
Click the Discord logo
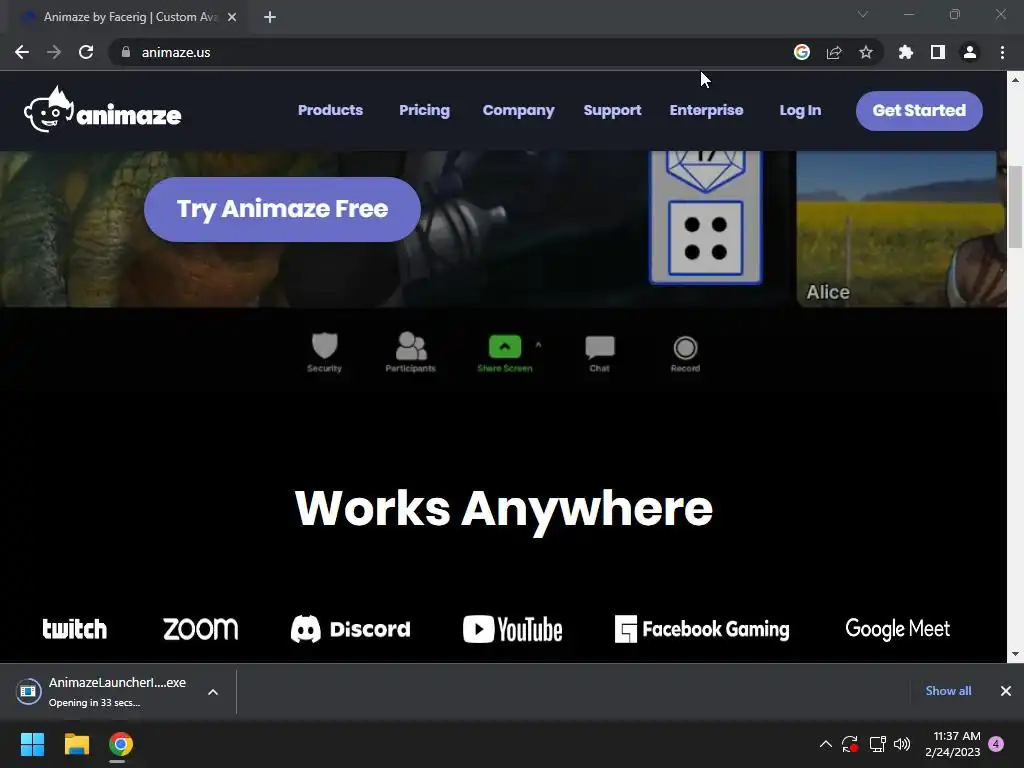351,629
